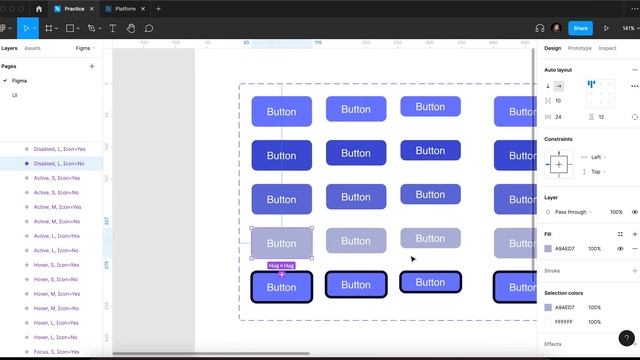Toggle layer visibility eye icon
Image resolution: width=640 pixels, height=360 pixels.
click(634, 212)
